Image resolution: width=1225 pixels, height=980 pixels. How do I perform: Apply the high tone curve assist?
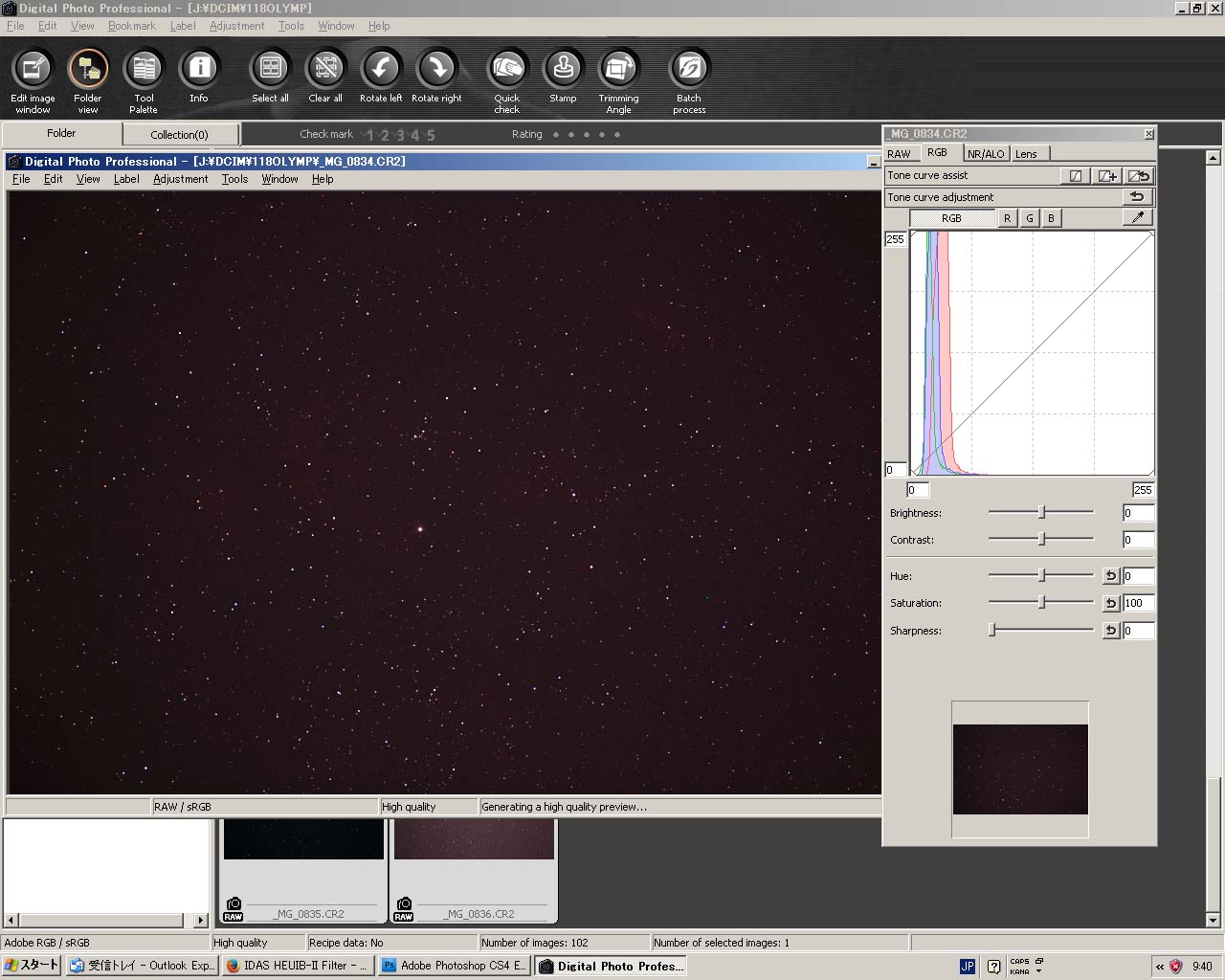coord(1106,176)
